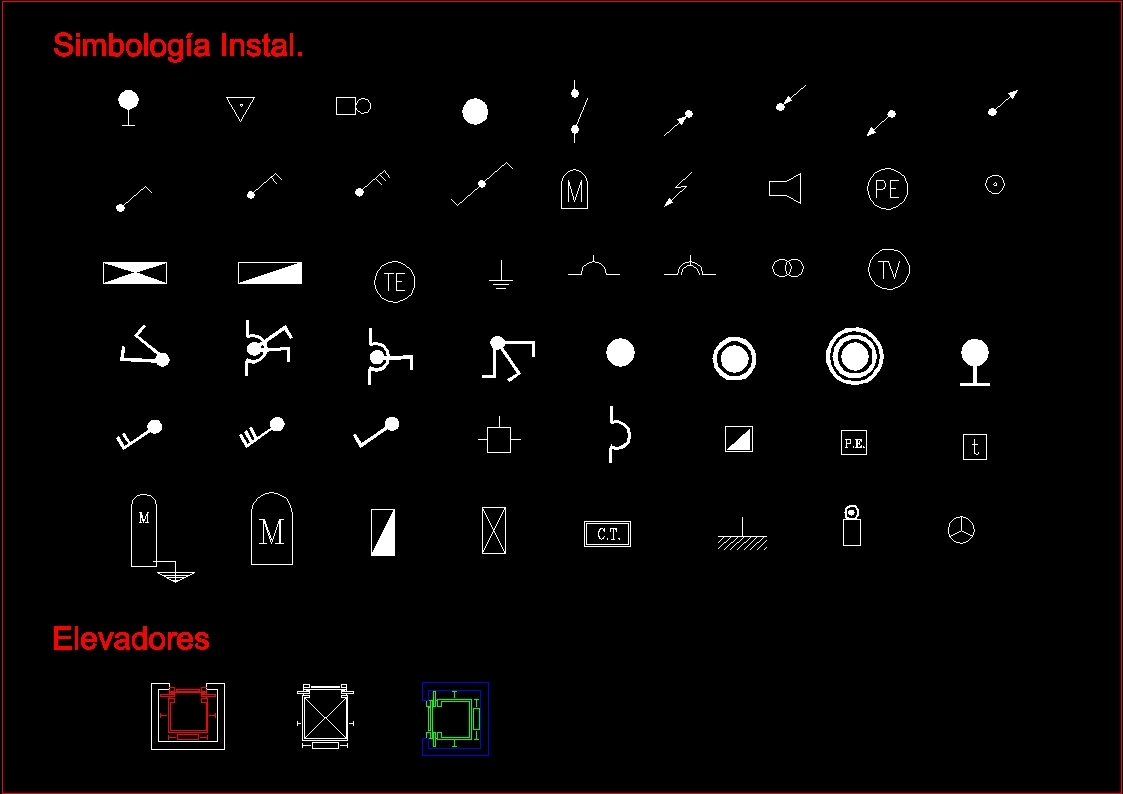Select the ground earth symbol

click(x=501, y=276)
